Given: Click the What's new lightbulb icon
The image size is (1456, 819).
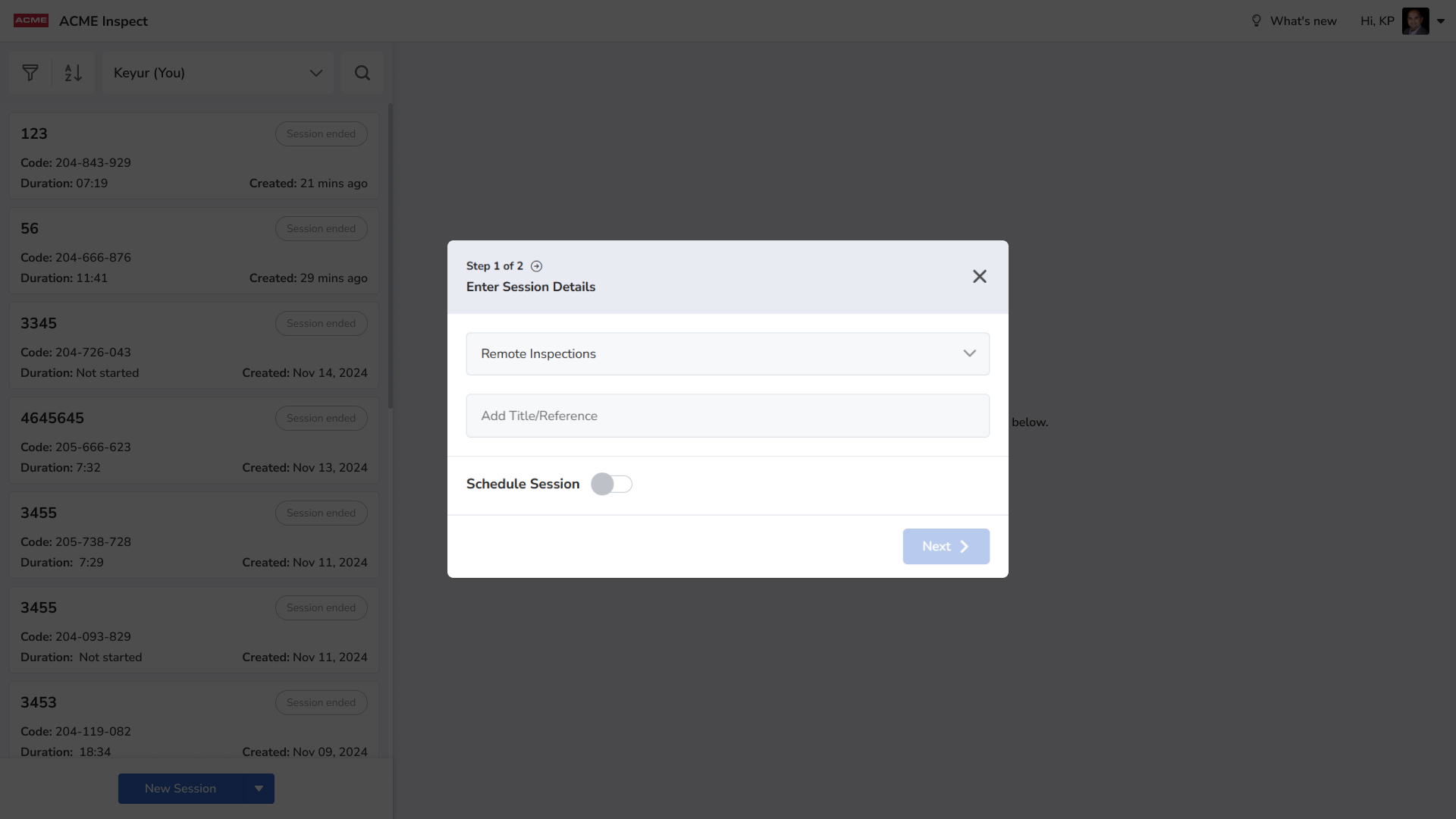Looking at the screenshot, I should tap(1256, 20).
